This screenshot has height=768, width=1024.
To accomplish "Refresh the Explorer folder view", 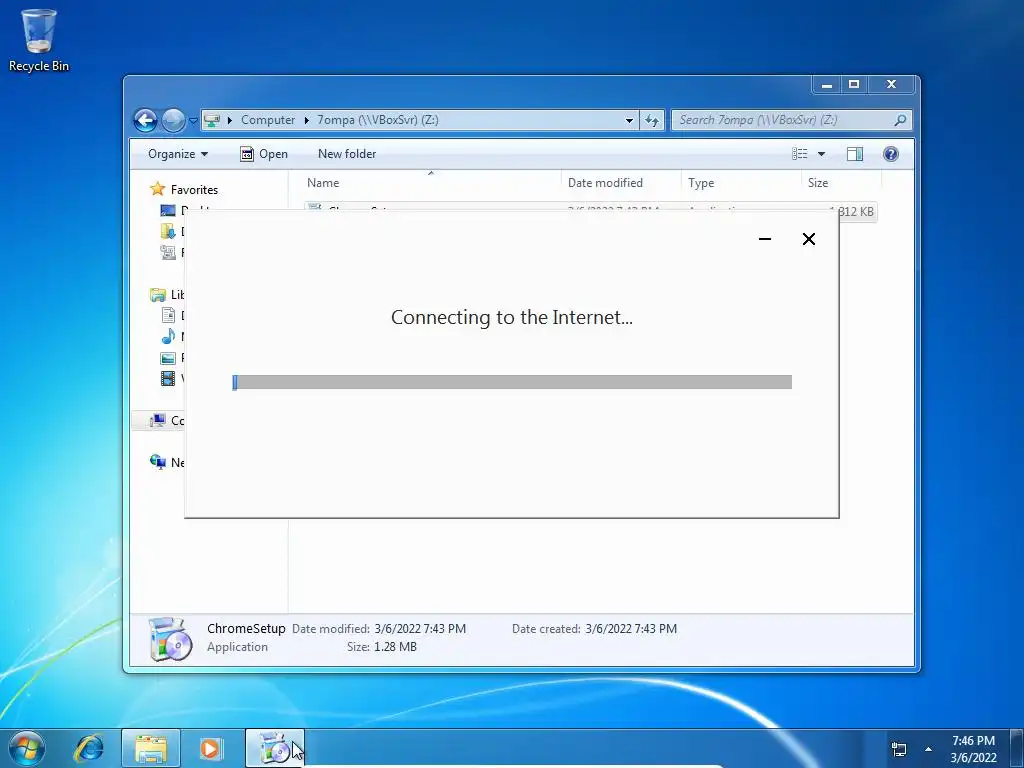I will click(652, 120).
